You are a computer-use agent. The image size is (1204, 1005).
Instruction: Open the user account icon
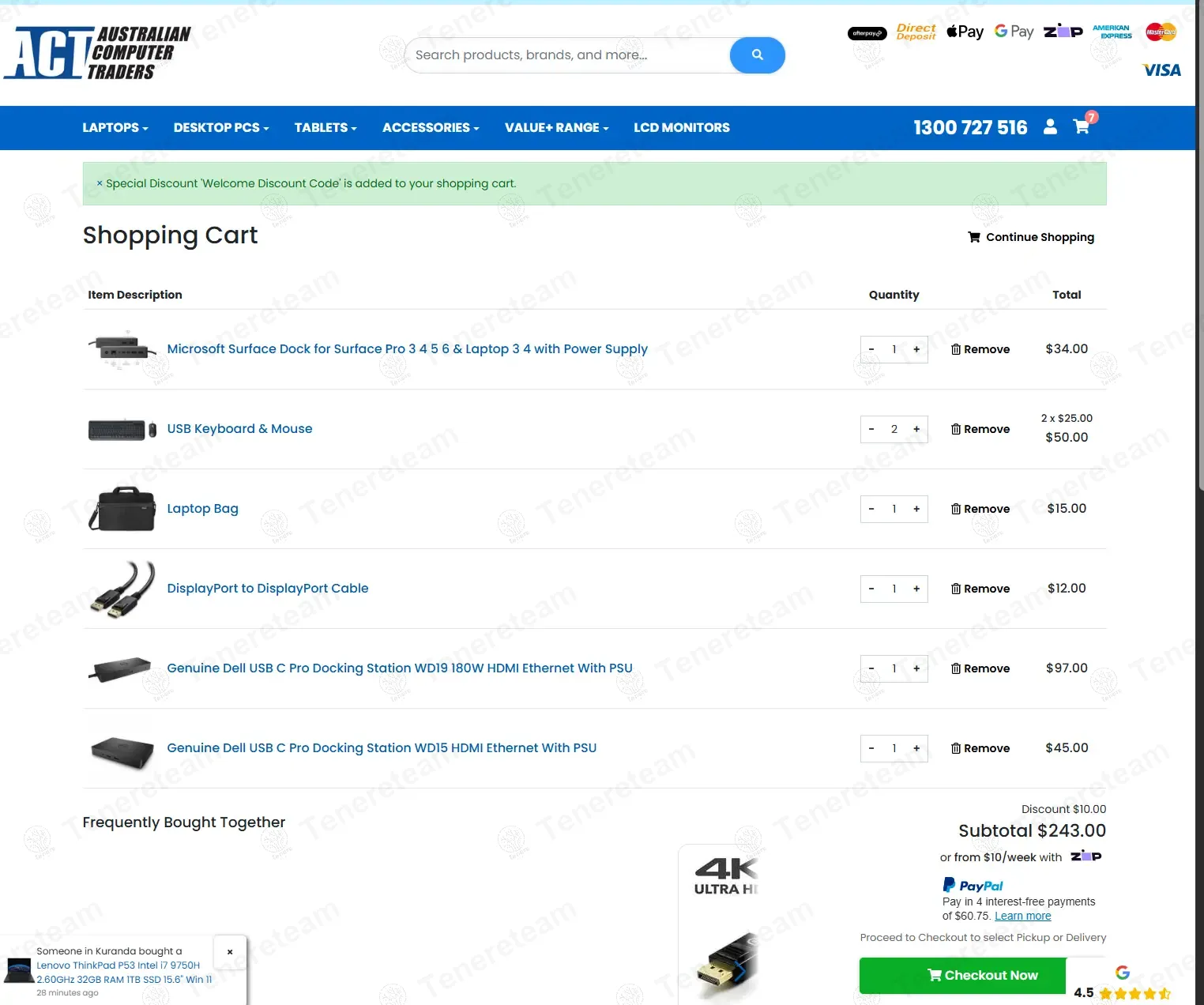[1050, 126]
